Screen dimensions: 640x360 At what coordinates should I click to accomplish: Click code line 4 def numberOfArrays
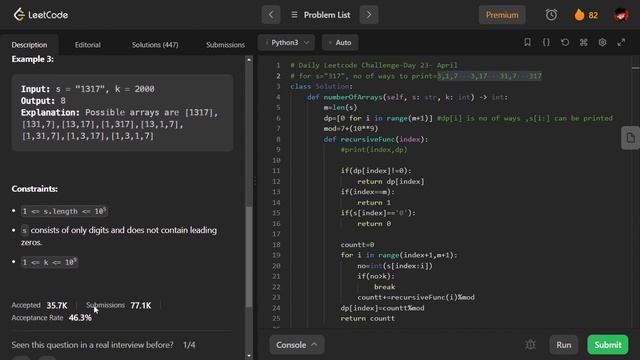[x=407, y=97]
